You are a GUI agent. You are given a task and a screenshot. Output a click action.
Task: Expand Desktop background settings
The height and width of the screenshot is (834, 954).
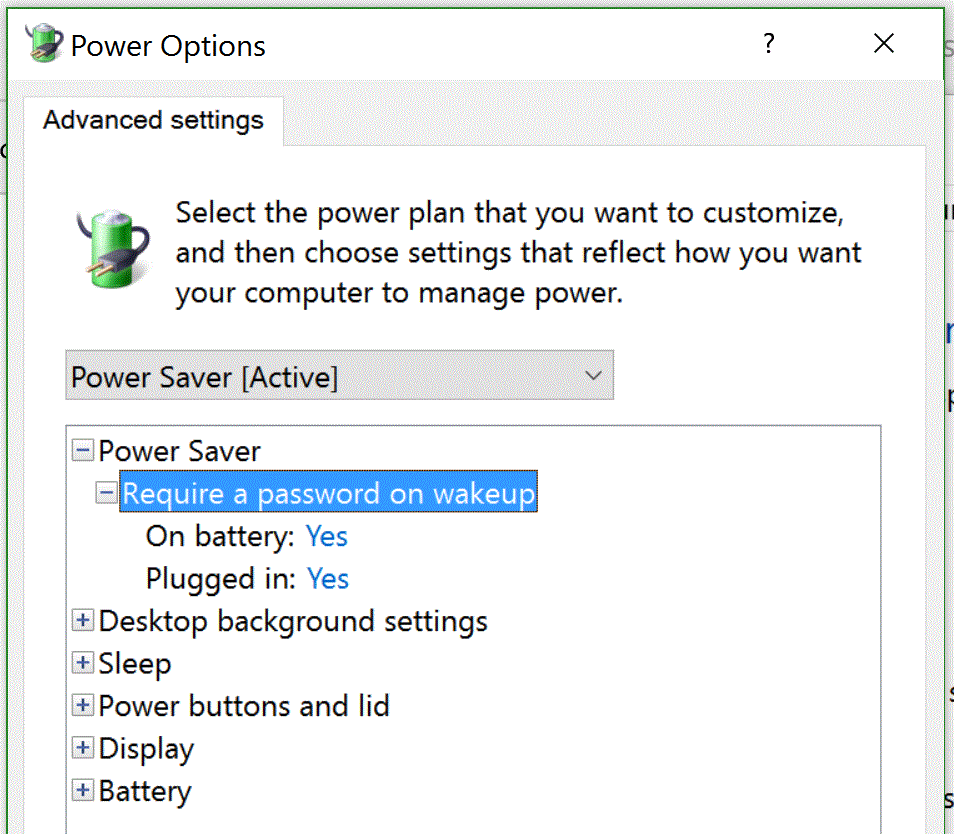82,620
